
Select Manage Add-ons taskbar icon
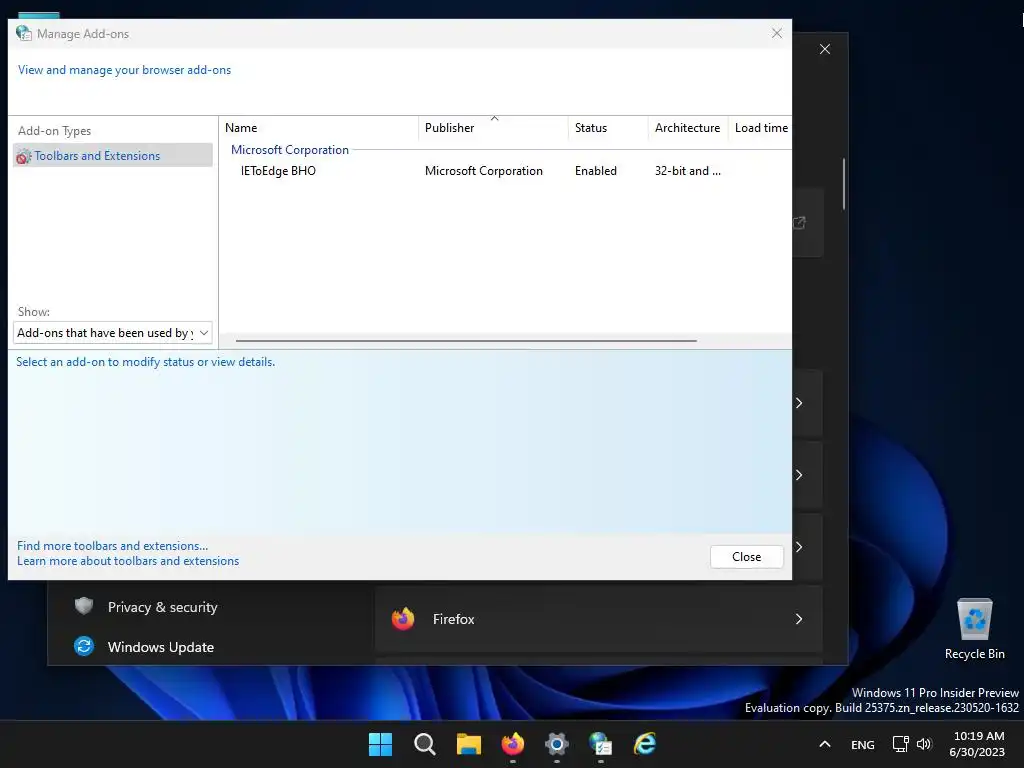click(x=601, y=744)
